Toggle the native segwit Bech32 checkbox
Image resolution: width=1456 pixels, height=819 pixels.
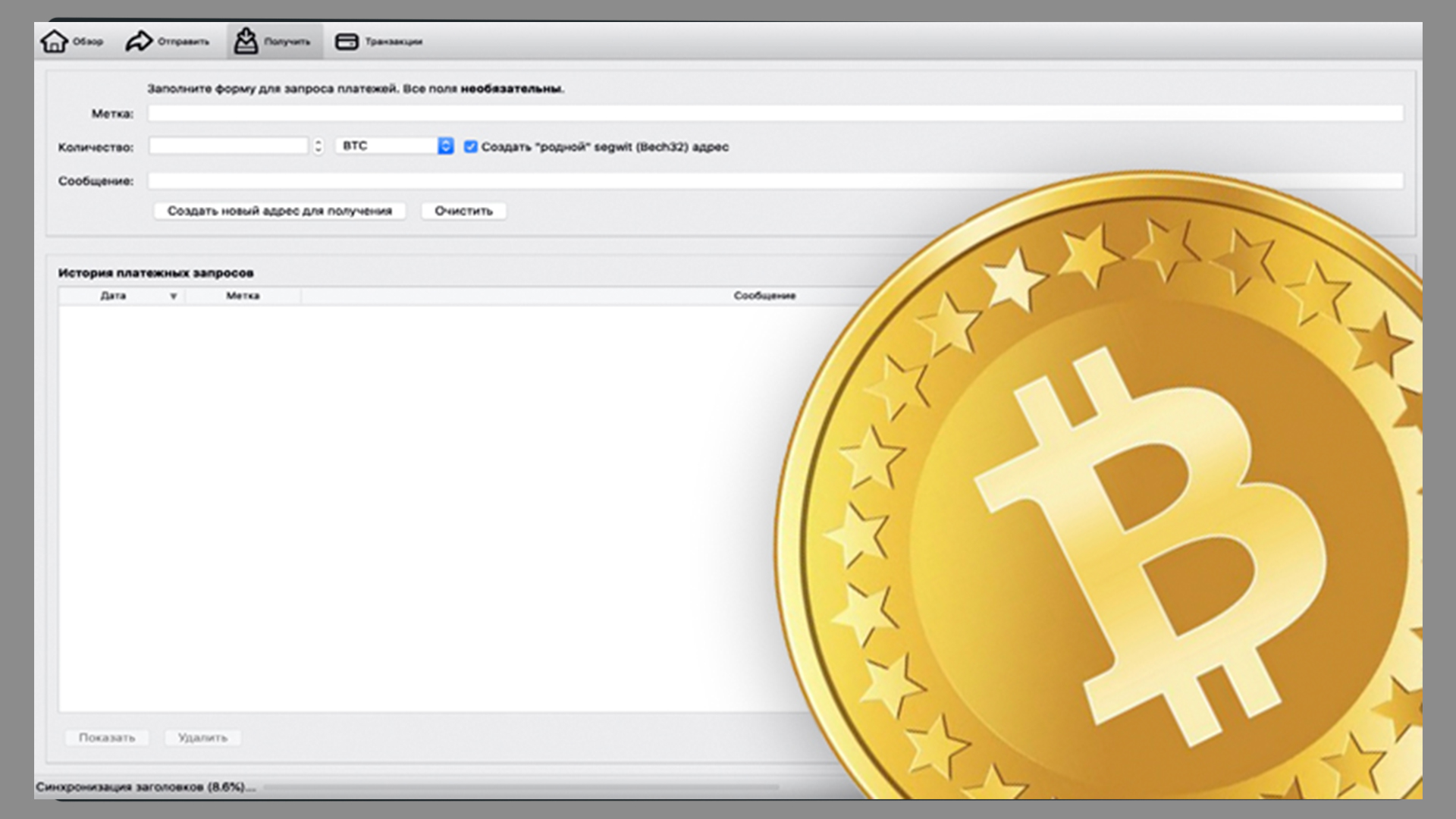click(x=471, y=146)
